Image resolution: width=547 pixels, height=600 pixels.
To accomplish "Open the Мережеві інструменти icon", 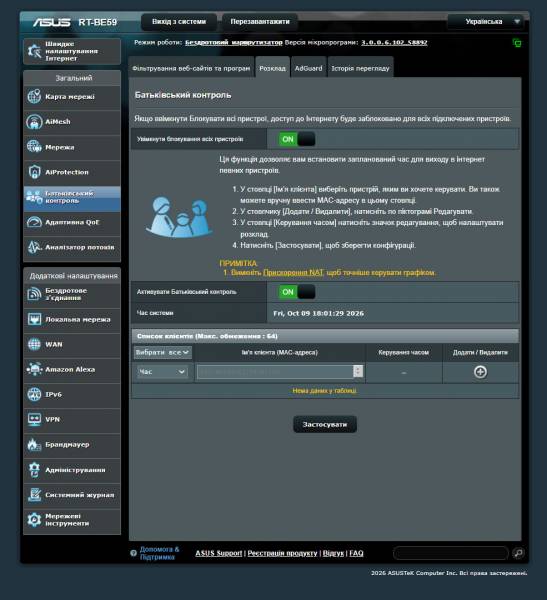I will (x=34, y=520).
